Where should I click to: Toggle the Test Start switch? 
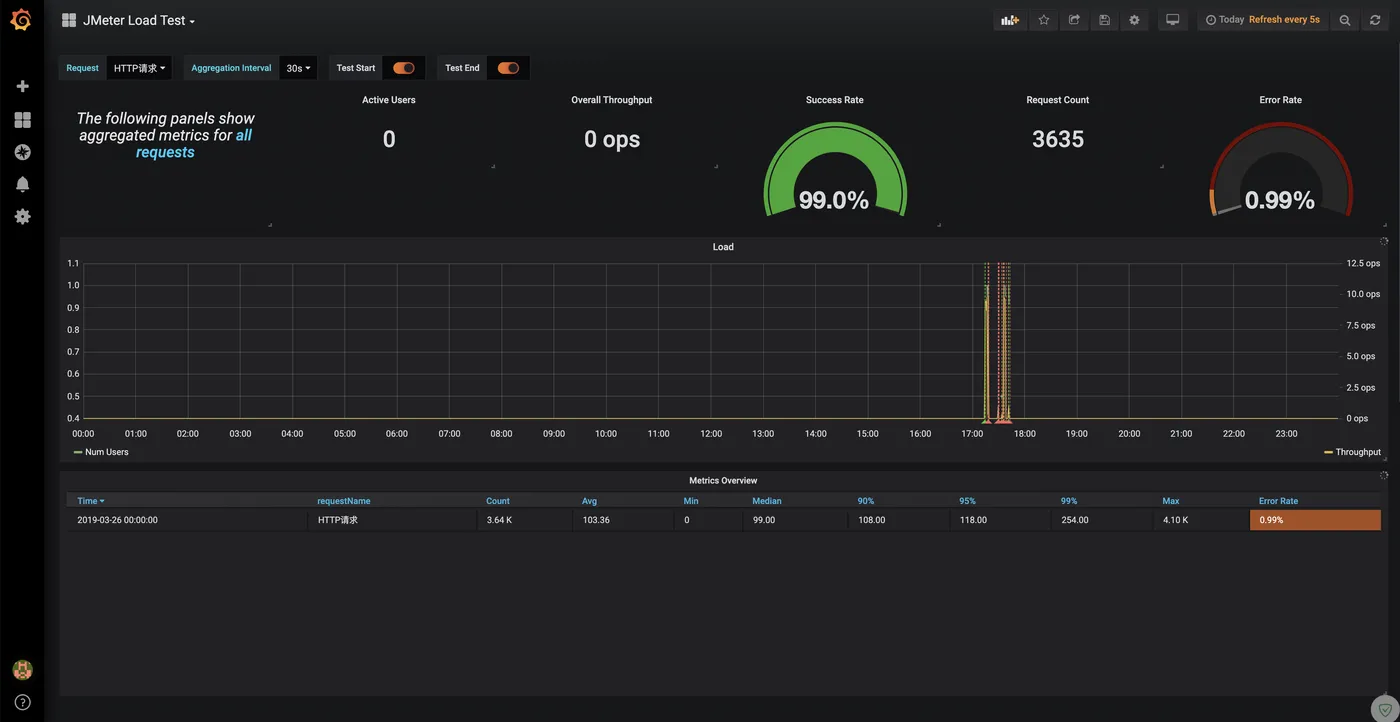click(x=404, y=68)
